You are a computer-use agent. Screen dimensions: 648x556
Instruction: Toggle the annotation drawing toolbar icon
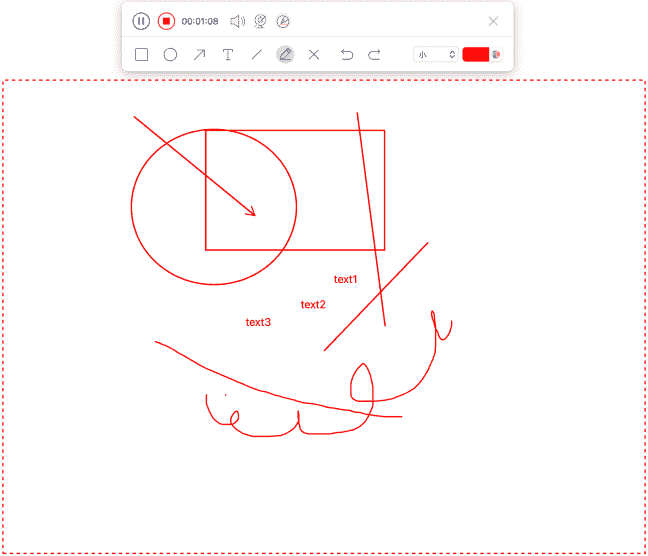tap(283, 21)
